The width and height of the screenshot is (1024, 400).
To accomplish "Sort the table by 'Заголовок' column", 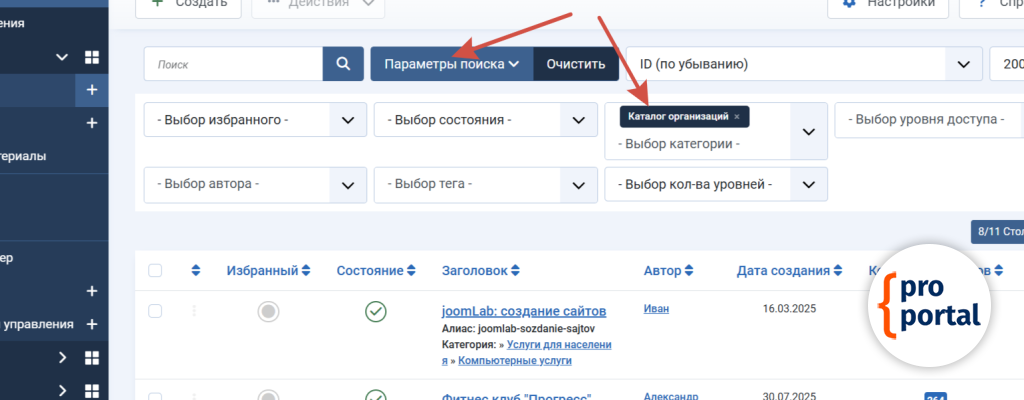I will tap(481, 271).
